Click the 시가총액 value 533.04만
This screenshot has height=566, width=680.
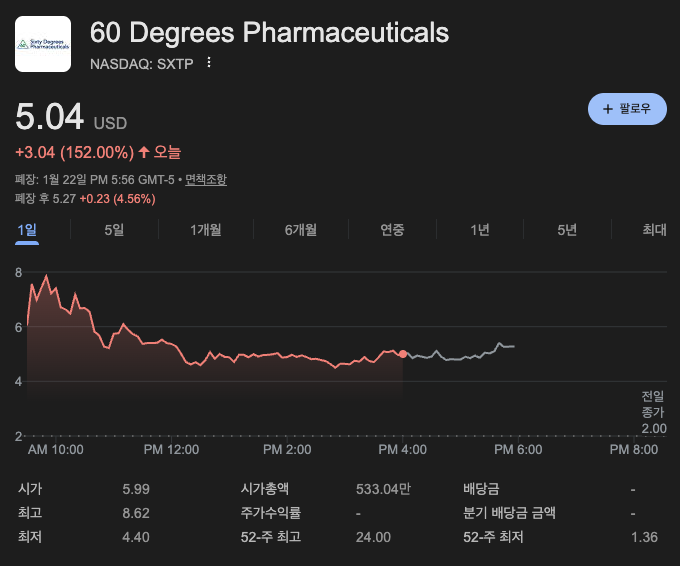[383, 489]
